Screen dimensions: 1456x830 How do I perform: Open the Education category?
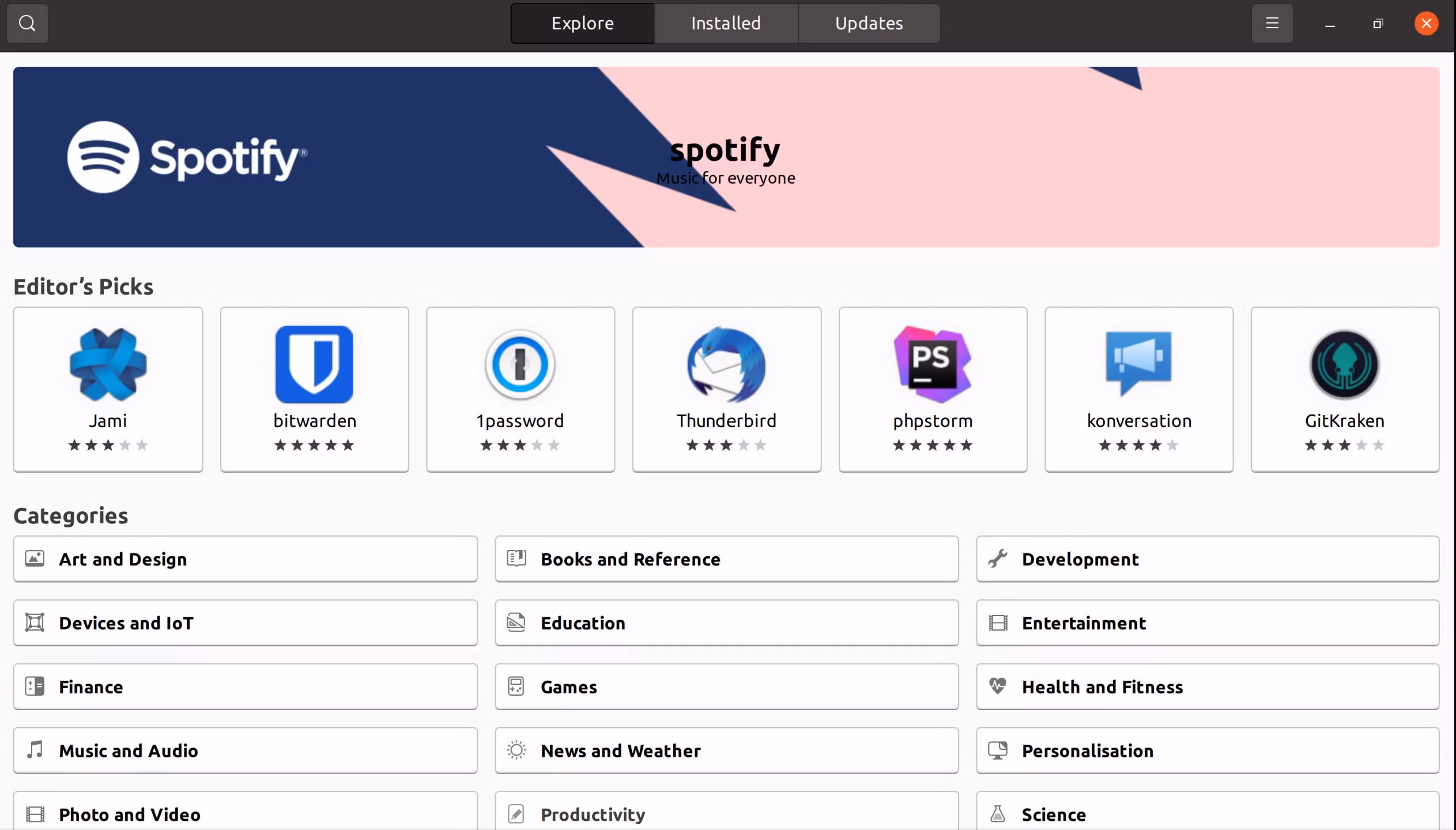[x=726, y=623]
